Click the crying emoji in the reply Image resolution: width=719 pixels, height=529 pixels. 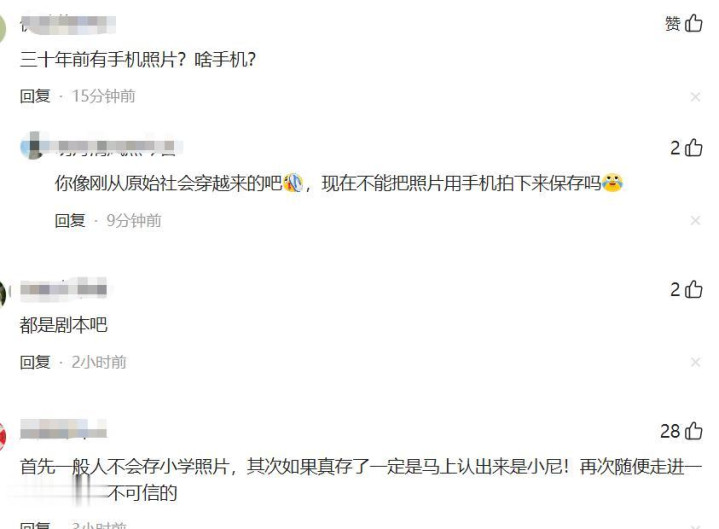coord(612,183)
